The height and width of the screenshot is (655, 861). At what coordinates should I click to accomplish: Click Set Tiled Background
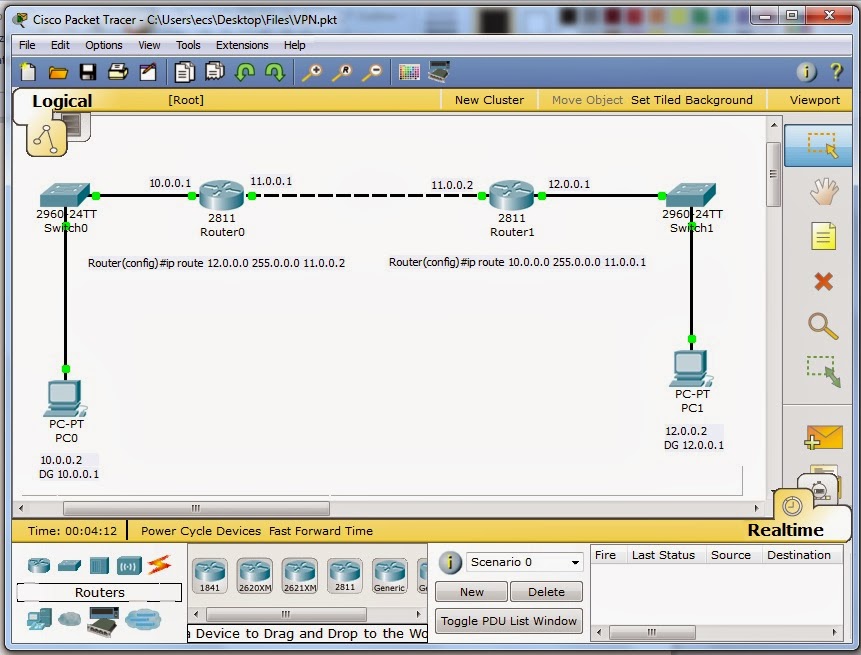[692, 100]
